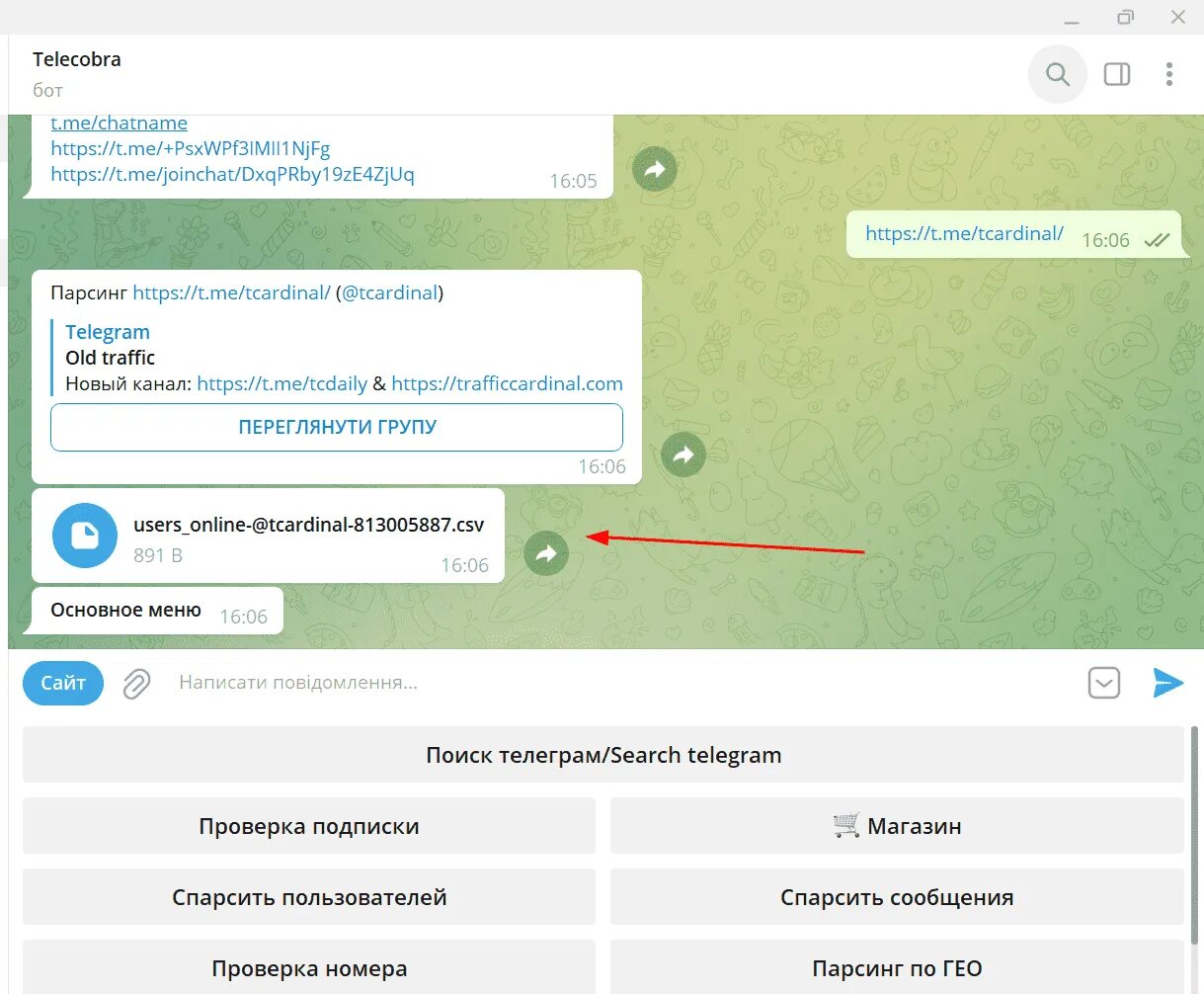The width and height of the screenshot is (1204, 994).
Task: Click ПЕРЕГЛЯНУТИ ГРУПУ button
Action: click(337, 427)
